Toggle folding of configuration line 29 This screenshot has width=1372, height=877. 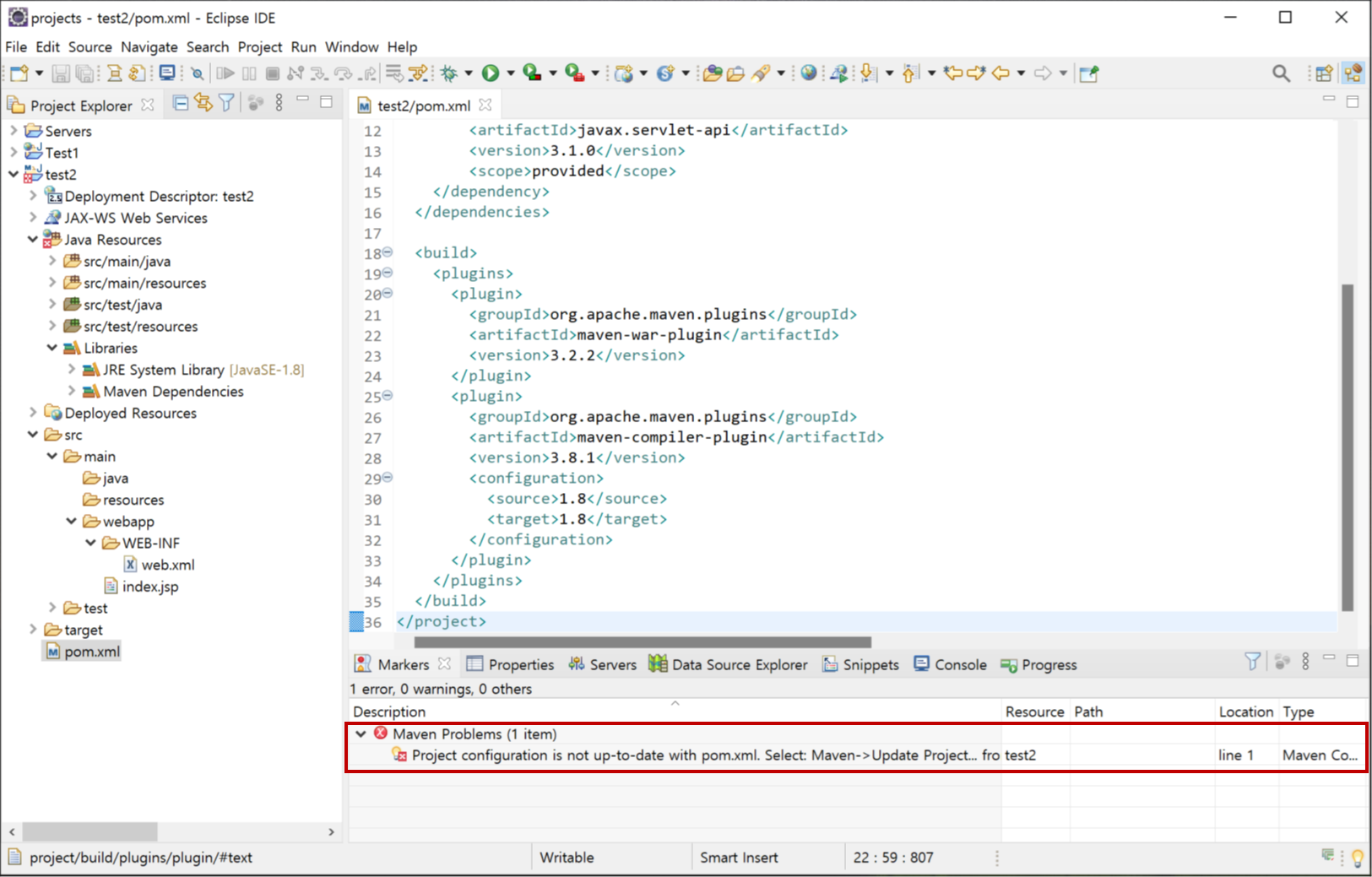point(388,478)
